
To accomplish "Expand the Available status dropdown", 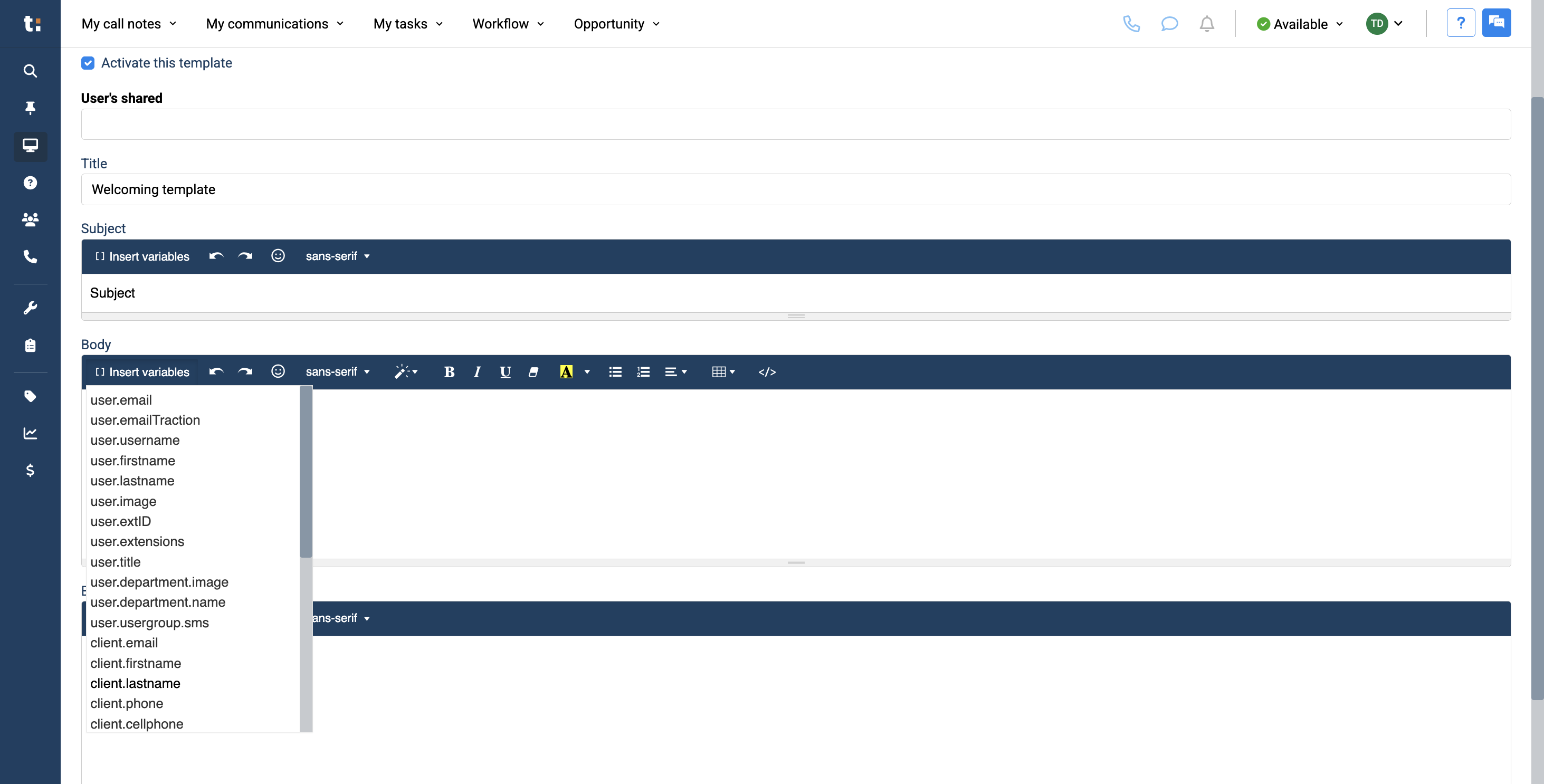I will tap(1299, 24).
